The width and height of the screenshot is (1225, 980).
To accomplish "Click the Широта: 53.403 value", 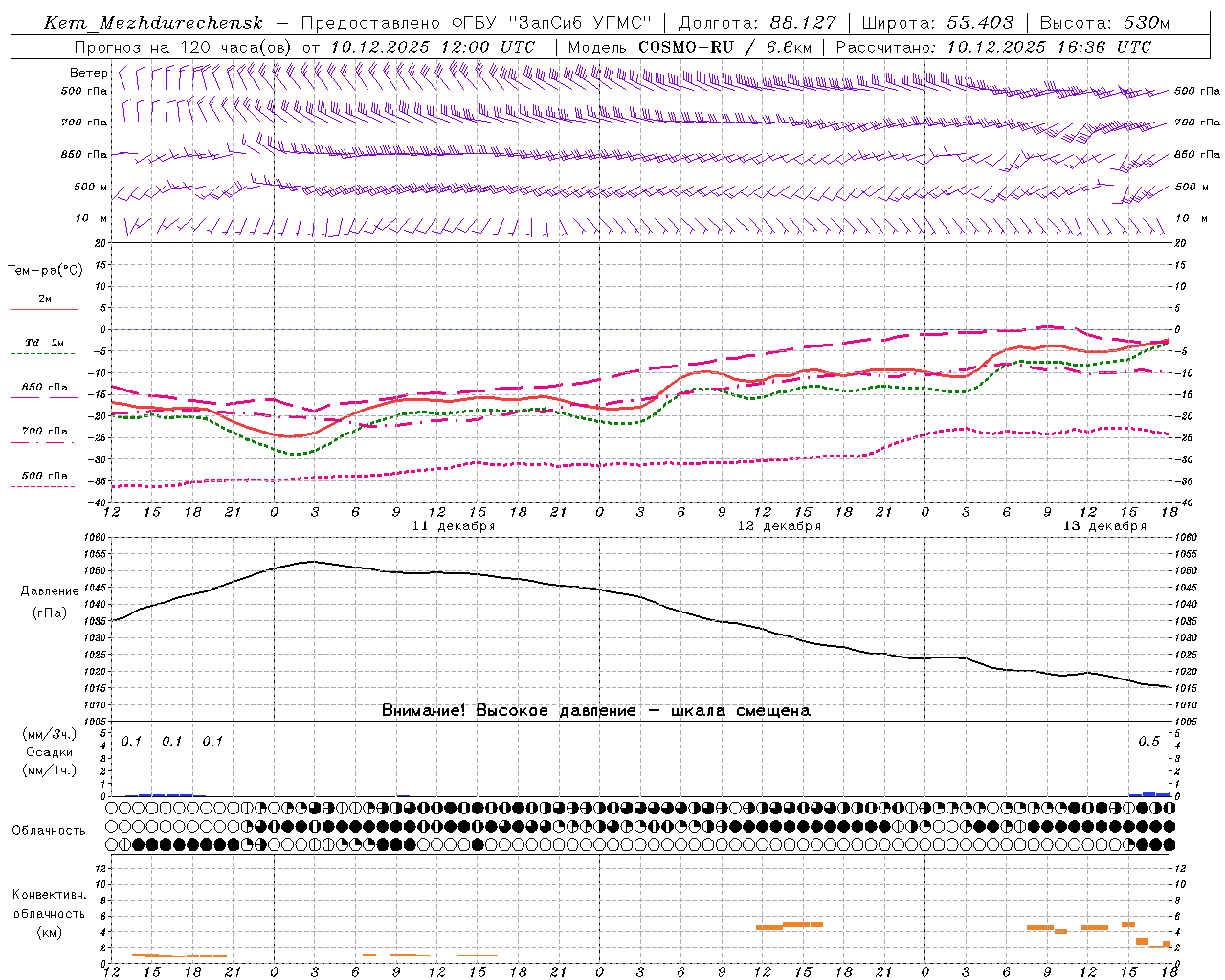I will (x=937, y=23).
